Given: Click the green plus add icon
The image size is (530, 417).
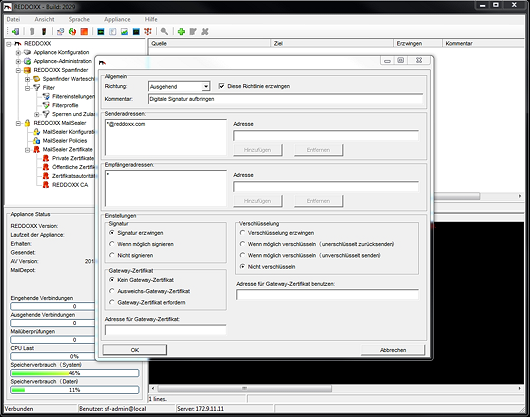Looking at the screenshot, I should (182, 31).
